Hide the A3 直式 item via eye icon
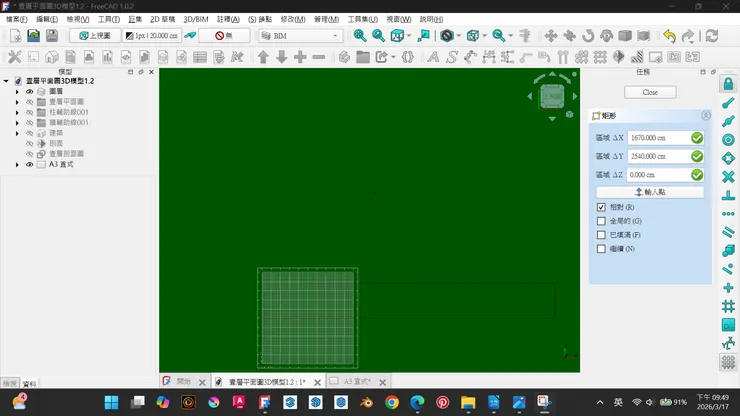Viewport: 740px width, 416px height. click(29, 164)
